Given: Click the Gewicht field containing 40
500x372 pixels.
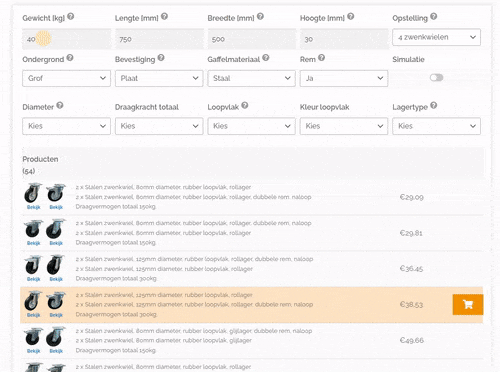Looking at the screenshot, I should 66,39.
